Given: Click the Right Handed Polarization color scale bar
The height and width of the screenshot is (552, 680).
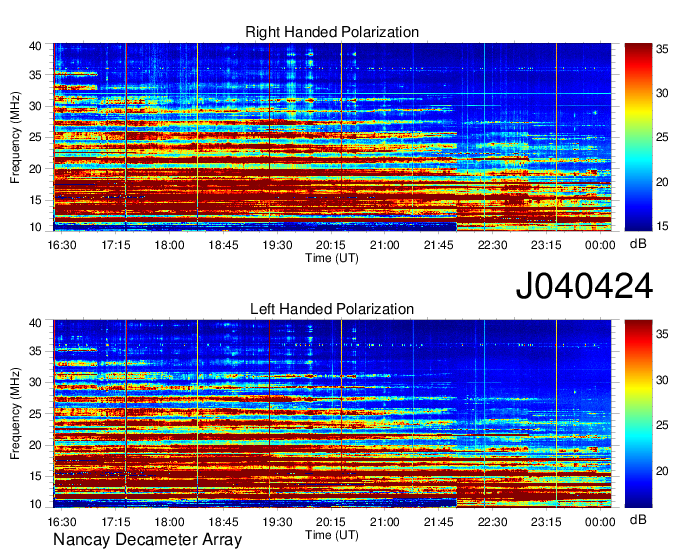Looking at the screenshot, I should tap(638, 137).
